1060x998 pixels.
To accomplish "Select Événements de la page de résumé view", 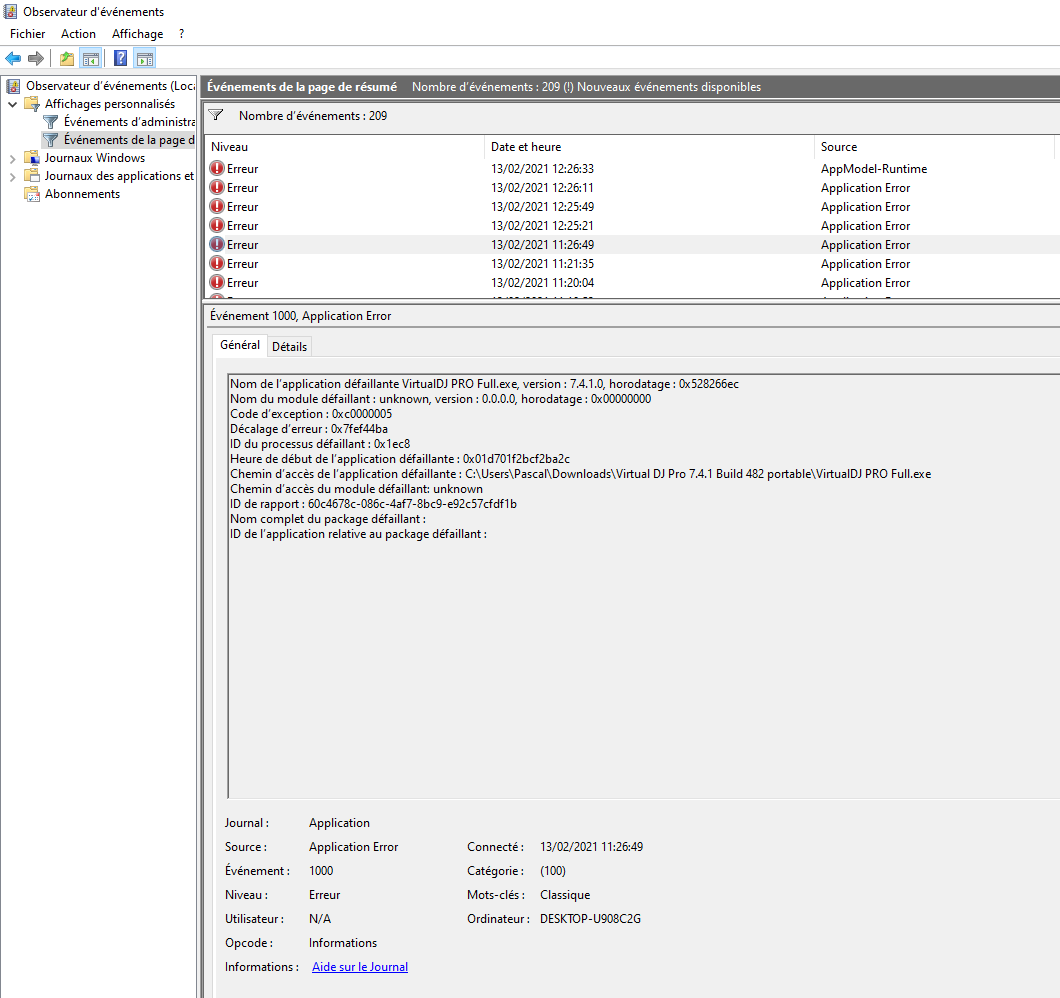I will 128,140.
